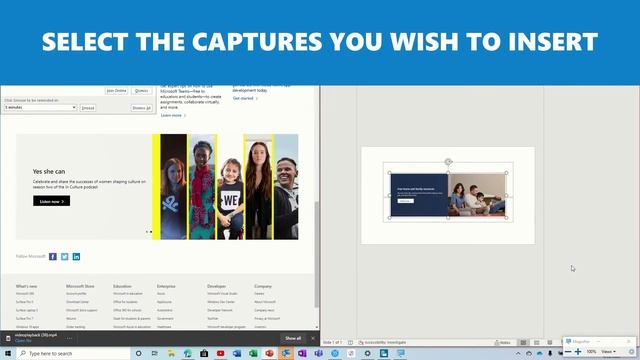
Task: Click in the Type here to search box
Action: click(73, 353)
